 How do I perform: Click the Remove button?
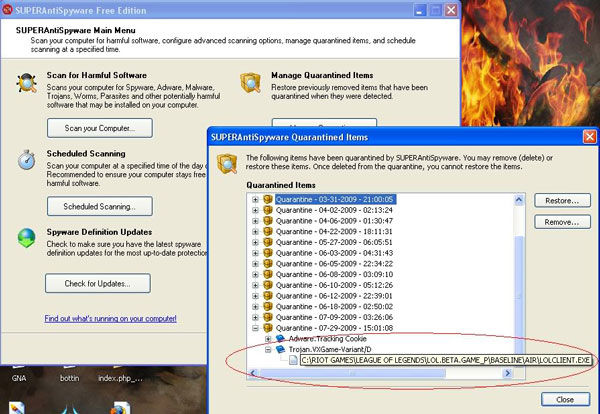(x=562, y=222)
